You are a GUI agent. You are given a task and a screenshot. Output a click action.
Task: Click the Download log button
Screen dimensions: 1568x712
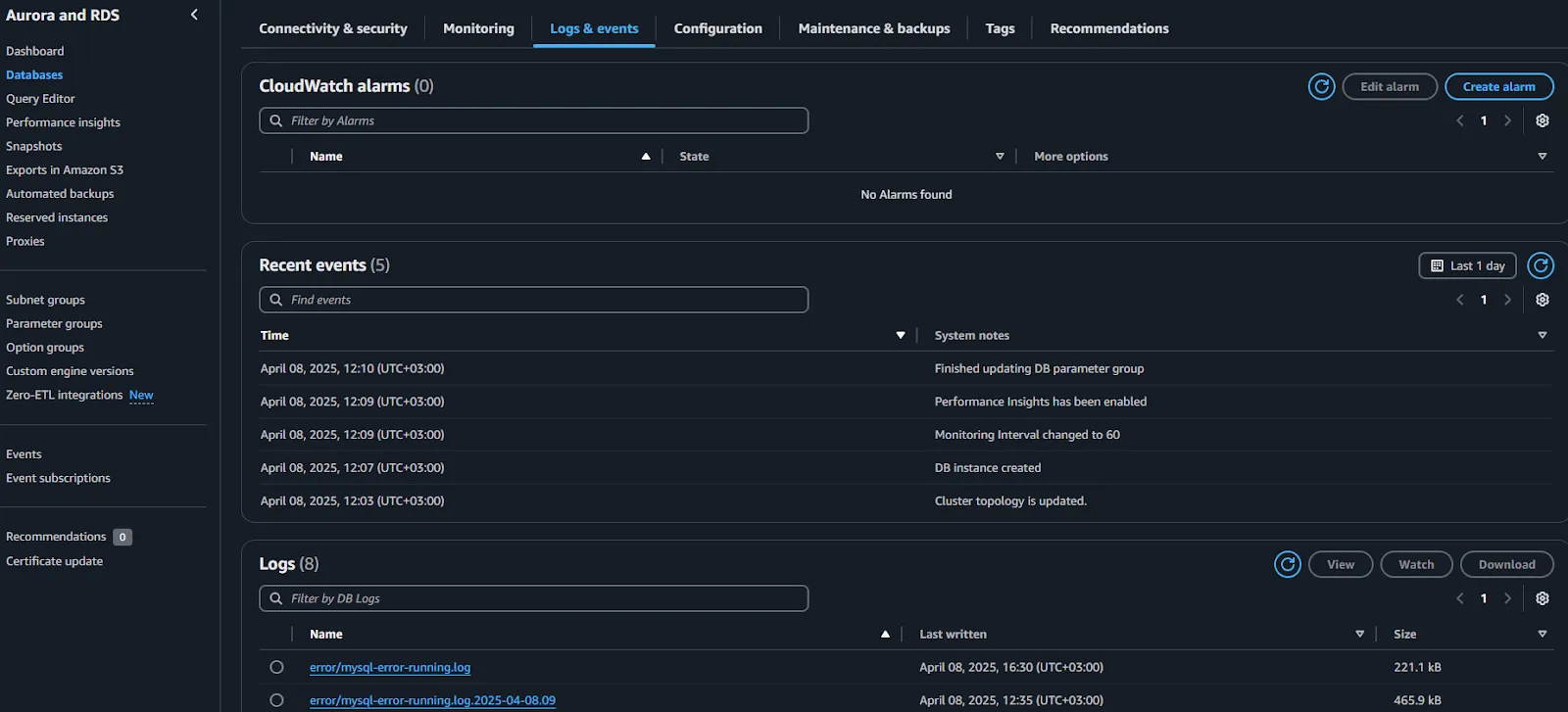(1506, 564)
